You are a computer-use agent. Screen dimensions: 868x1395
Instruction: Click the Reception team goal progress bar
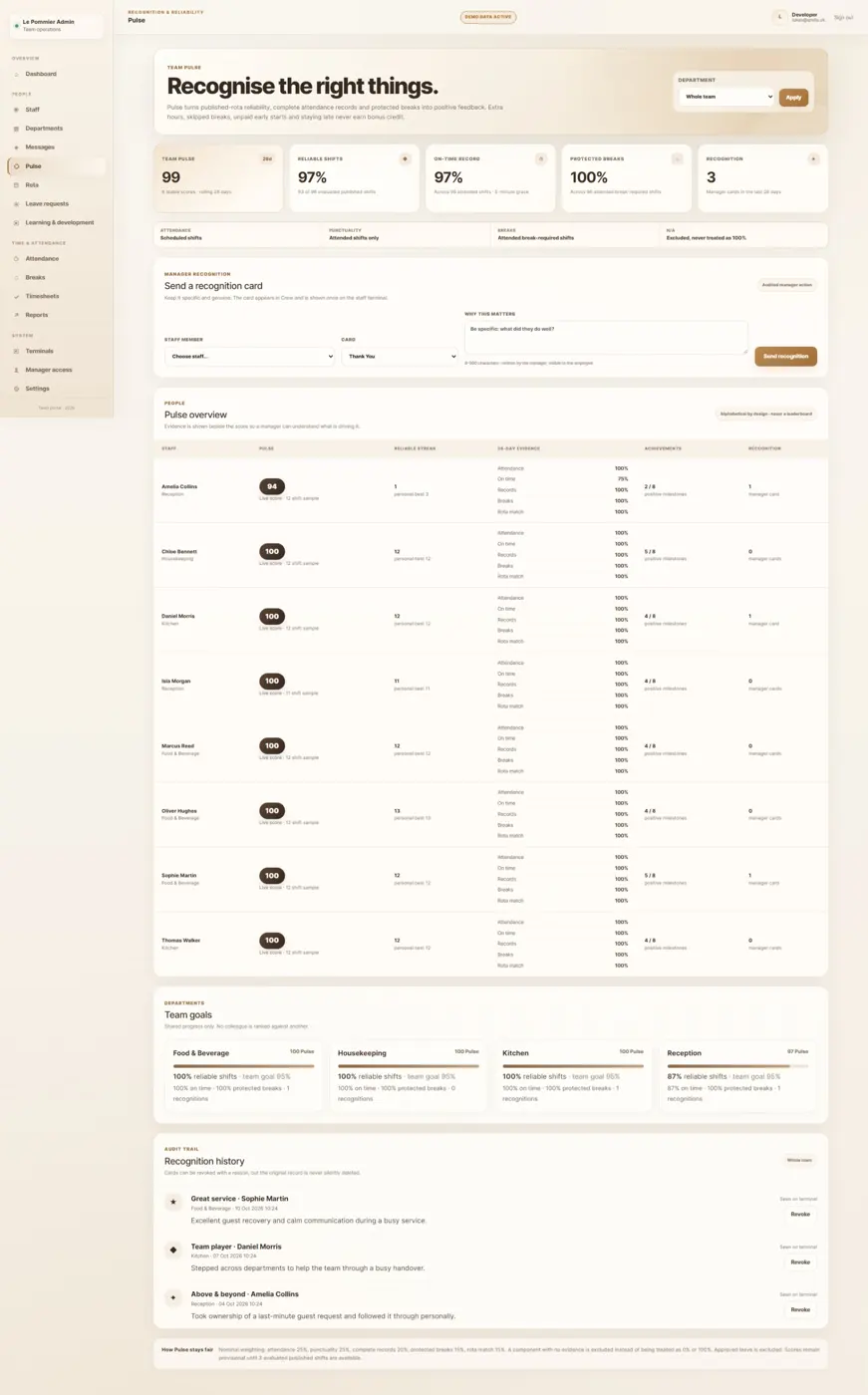coord(737,1066)
